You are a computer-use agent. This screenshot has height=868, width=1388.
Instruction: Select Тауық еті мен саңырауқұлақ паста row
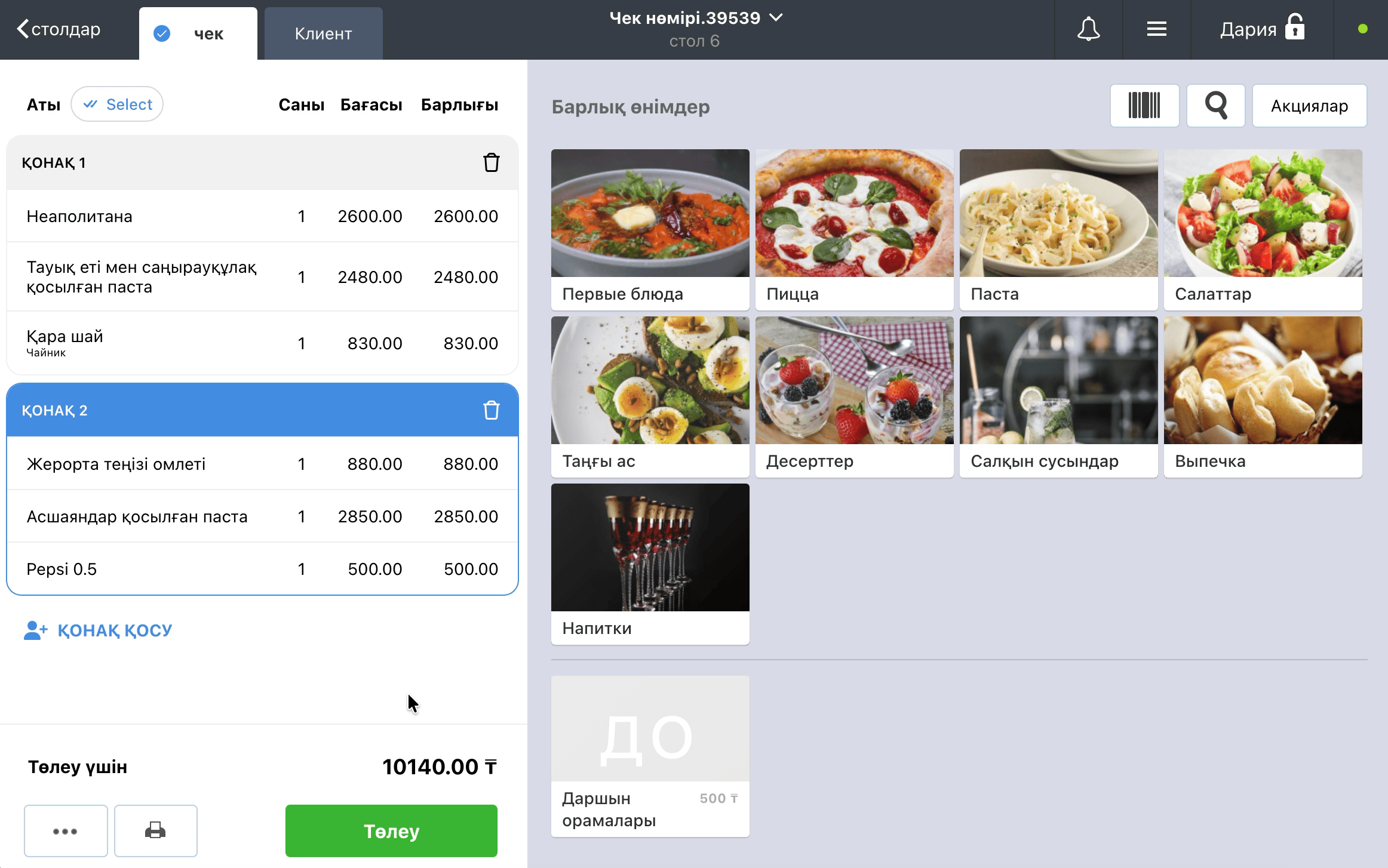262,276
